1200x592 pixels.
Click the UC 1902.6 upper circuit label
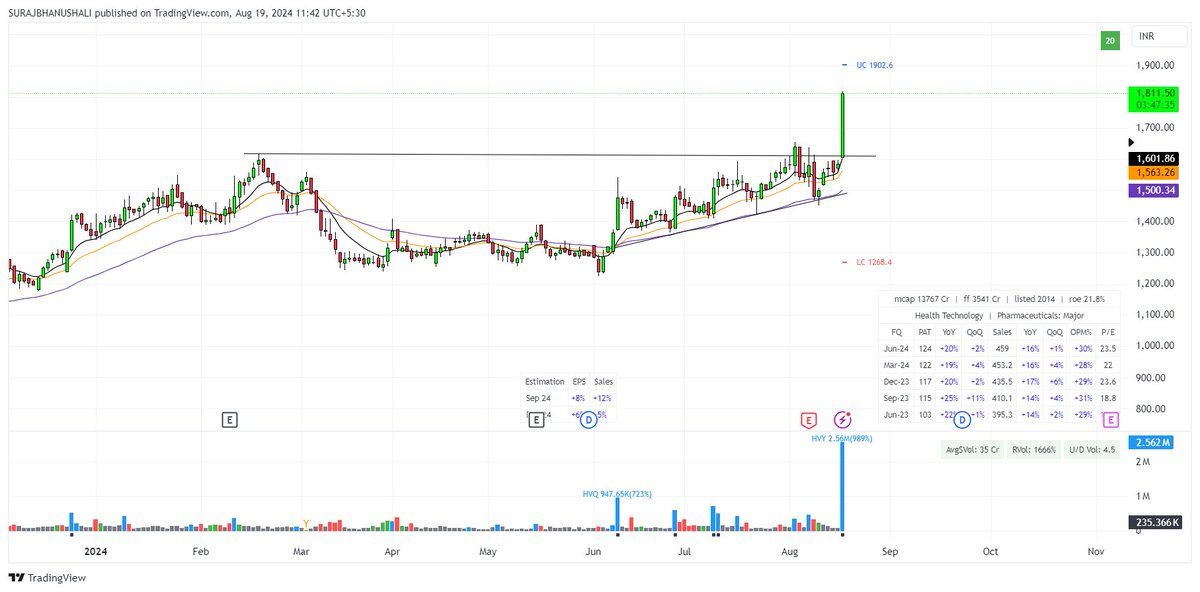tap(874, 65)
